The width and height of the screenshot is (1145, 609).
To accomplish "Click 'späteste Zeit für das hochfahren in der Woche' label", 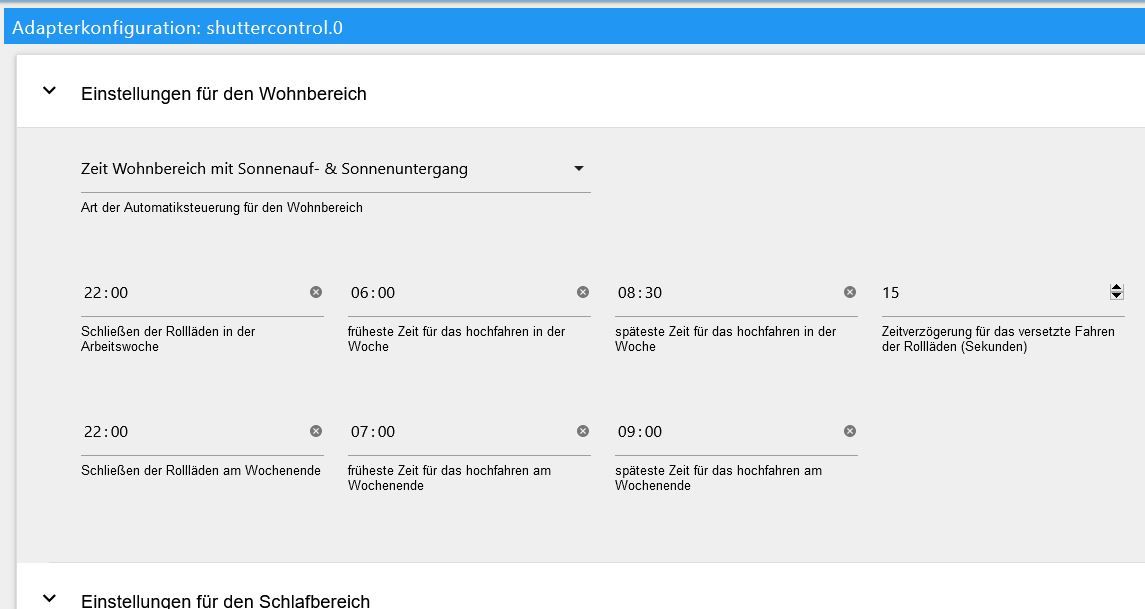I will tap(725, 339).
